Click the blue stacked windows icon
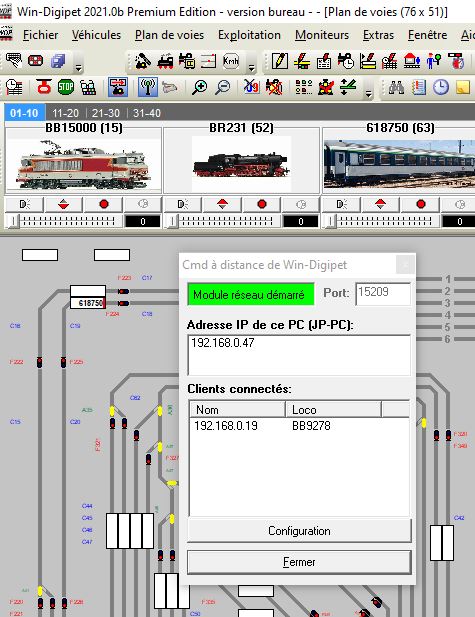475x617 pixels. 58,61
